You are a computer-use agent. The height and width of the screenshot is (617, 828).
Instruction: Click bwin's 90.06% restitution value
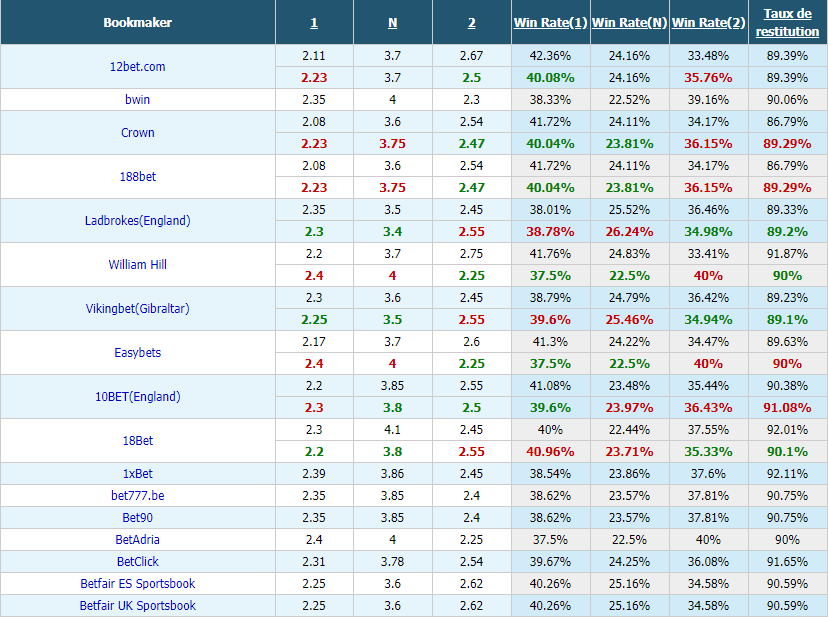[x=787, y=99]
